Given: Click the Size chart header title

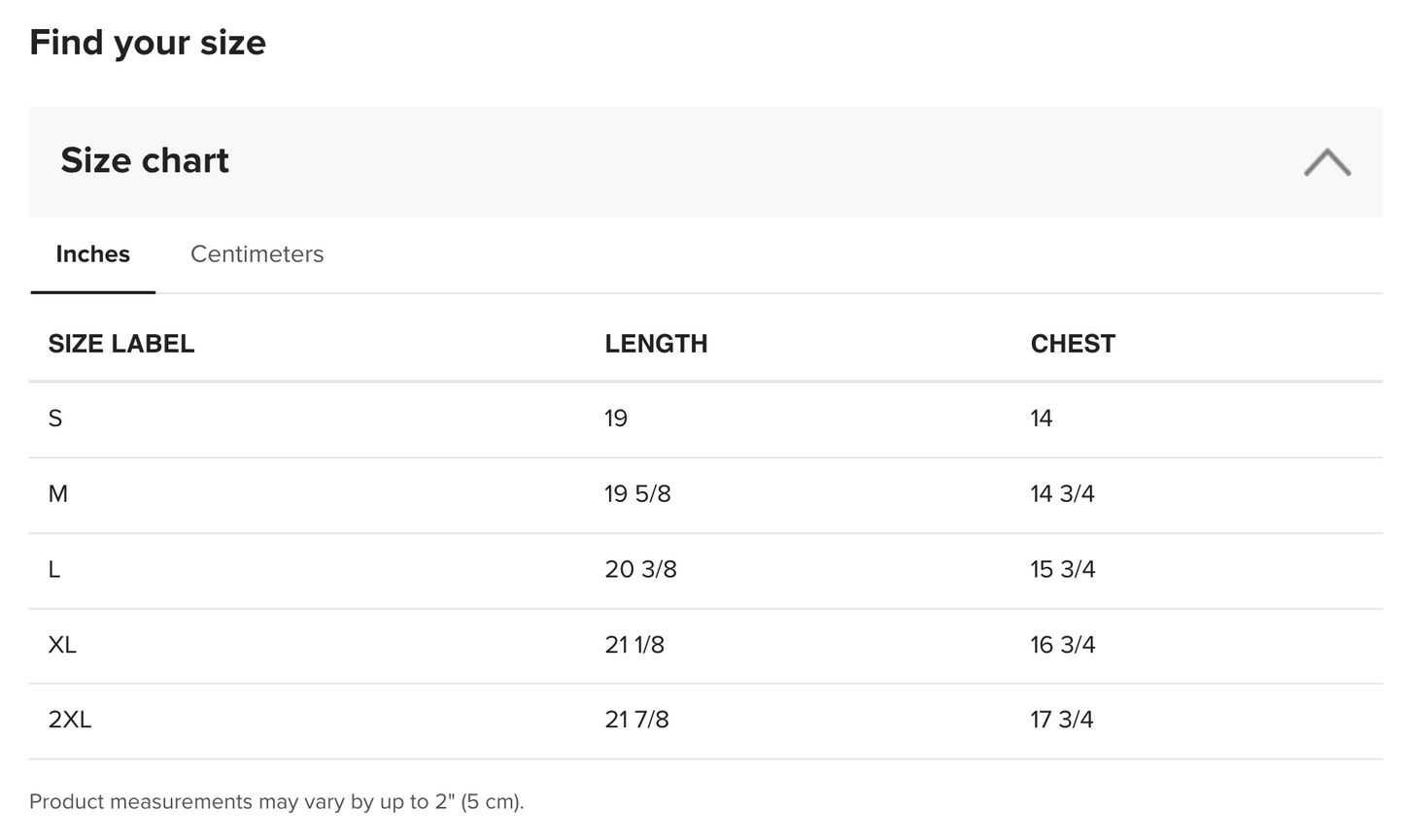Looking at the screenshot, I should click(x=145, y=160).
